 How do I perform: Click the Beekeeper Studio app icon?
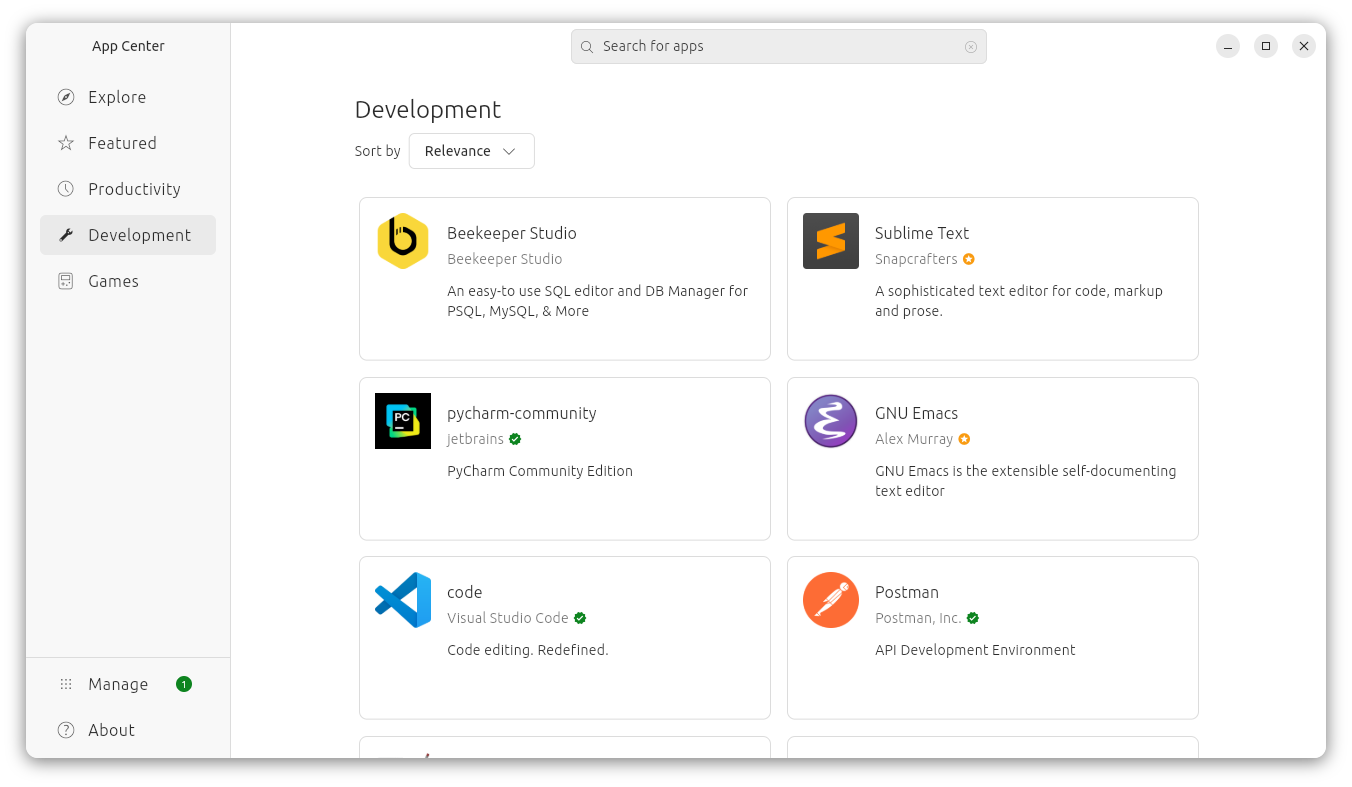coord(403,241)
